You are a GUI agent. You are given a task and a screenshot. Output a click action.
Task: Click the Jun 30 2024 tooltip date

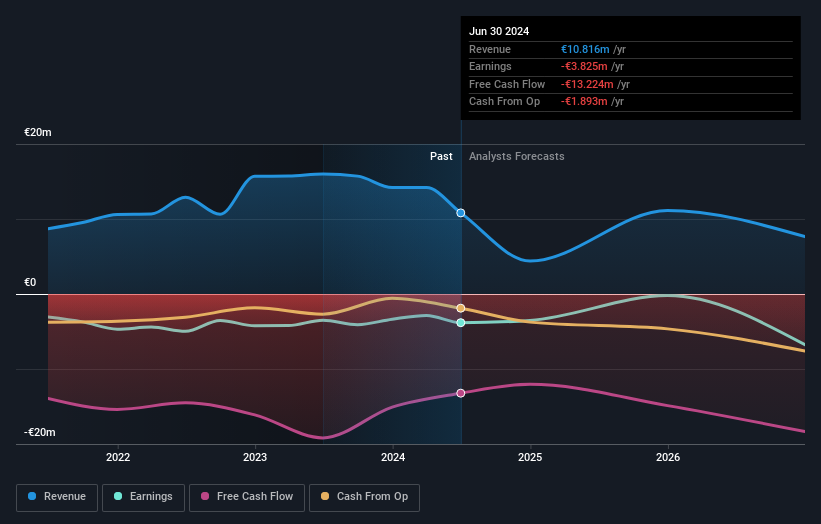pyautogui.click(x=499, y=31)
